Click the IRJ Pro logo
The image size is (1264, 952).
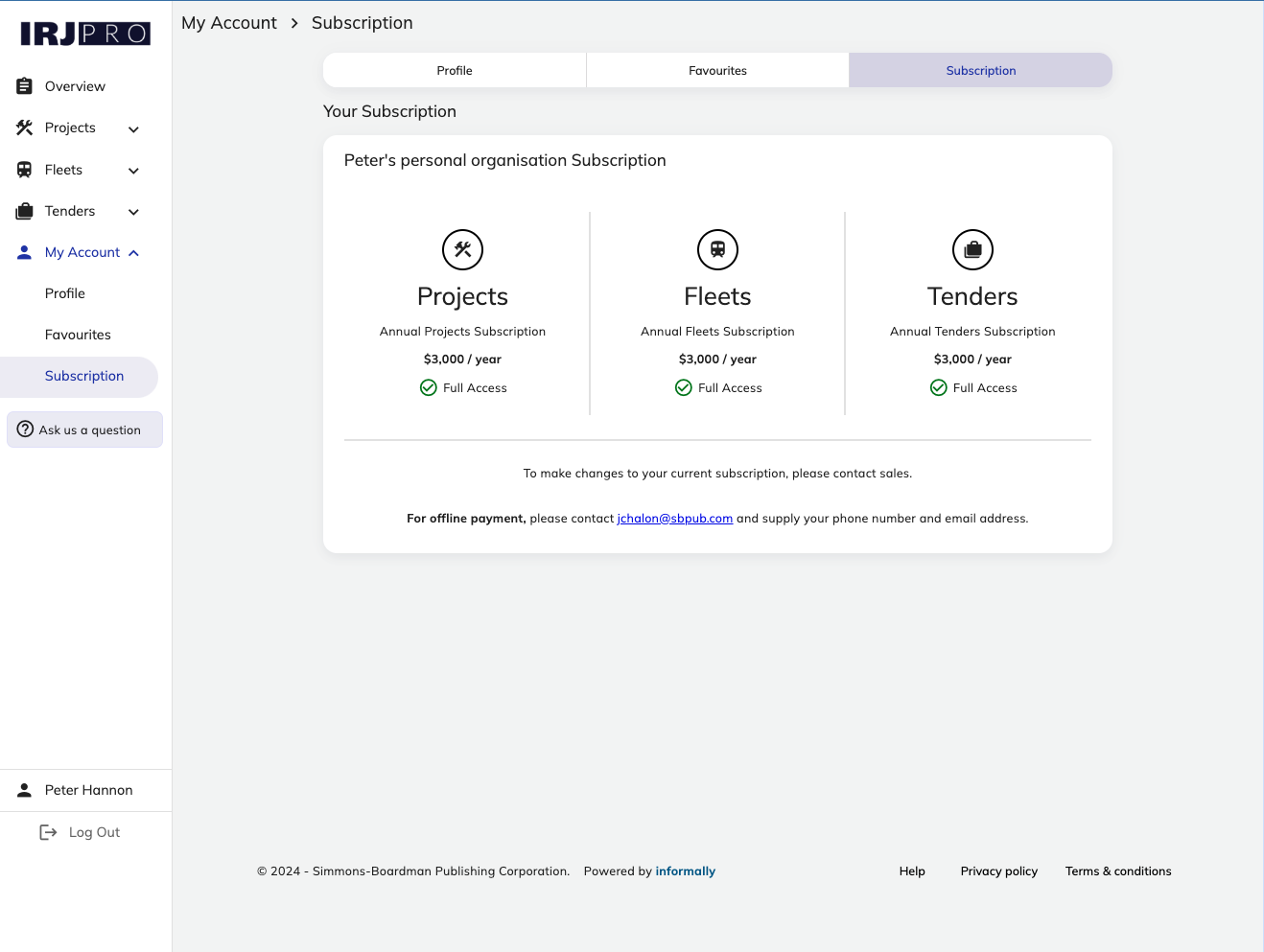pos(85,34)
